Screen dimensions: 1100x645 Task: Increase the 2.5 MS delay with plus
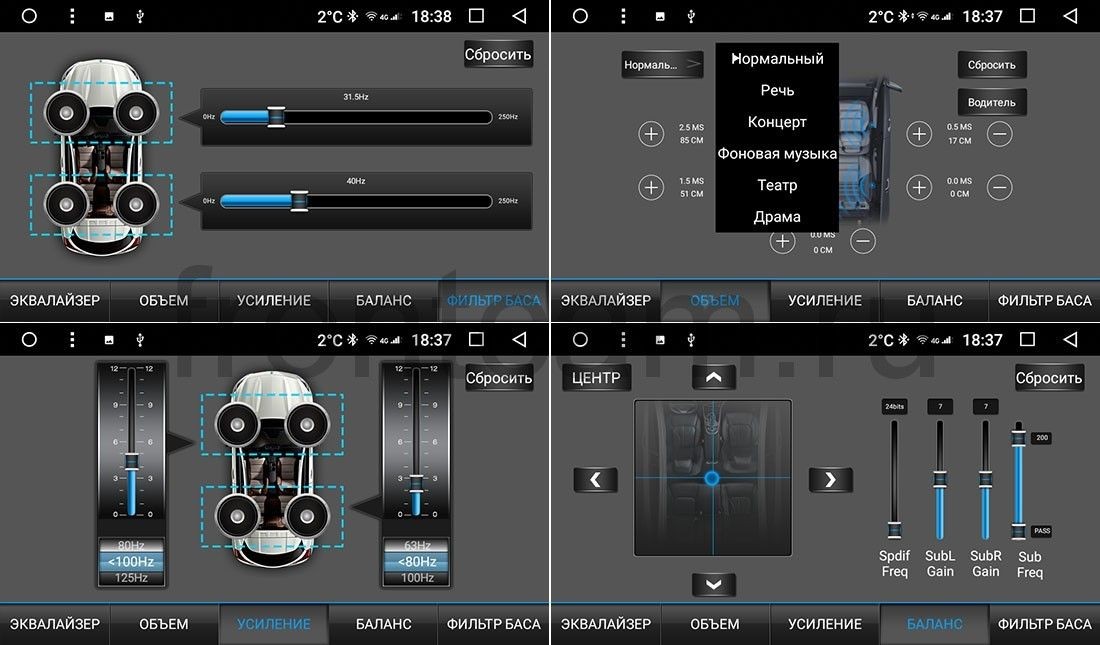click(x=651, y=133)
